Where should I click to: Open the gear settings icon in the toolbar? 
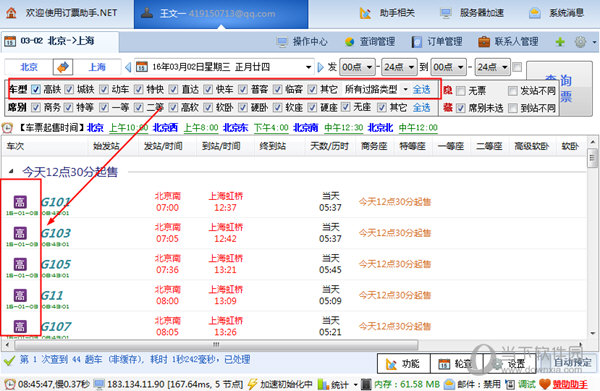tap(580, 42)
